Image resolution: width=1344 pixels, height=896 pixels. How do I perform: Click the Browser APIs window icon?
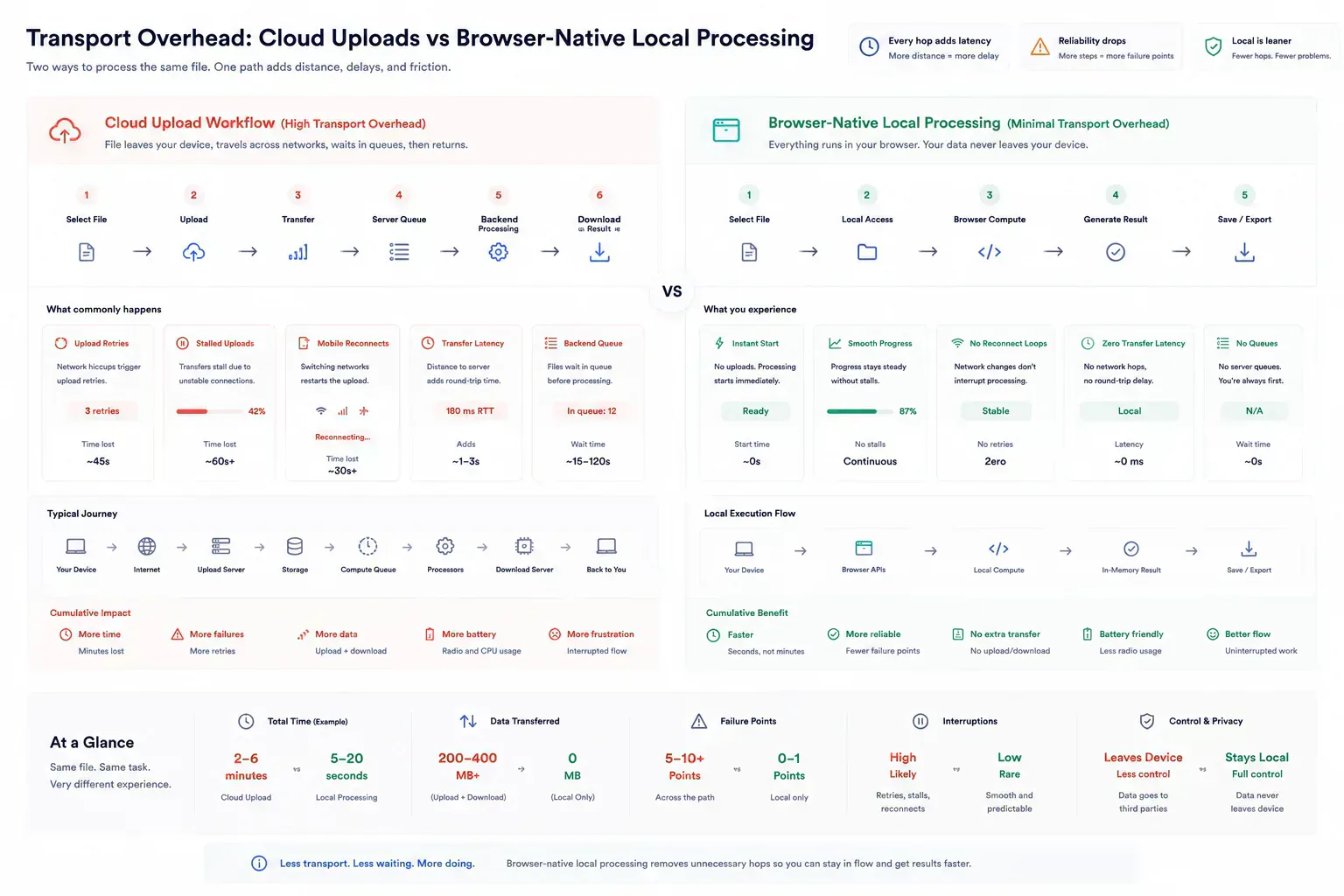[864, 548]
